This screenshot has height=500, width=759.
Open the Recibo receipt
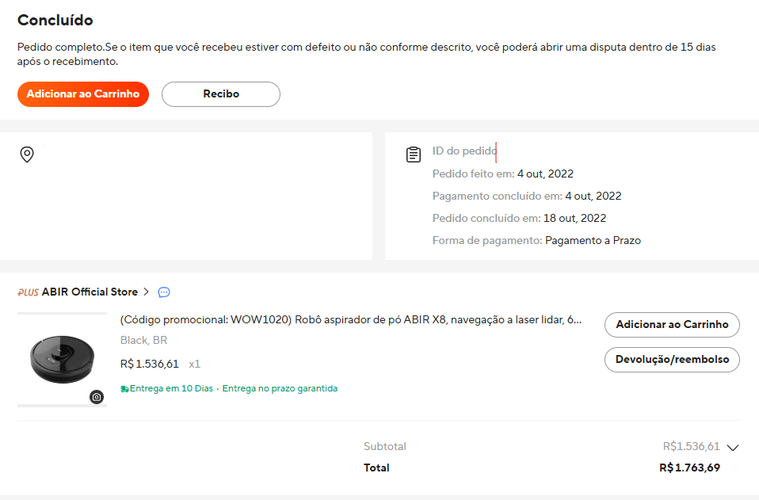(x=221, y=94)
